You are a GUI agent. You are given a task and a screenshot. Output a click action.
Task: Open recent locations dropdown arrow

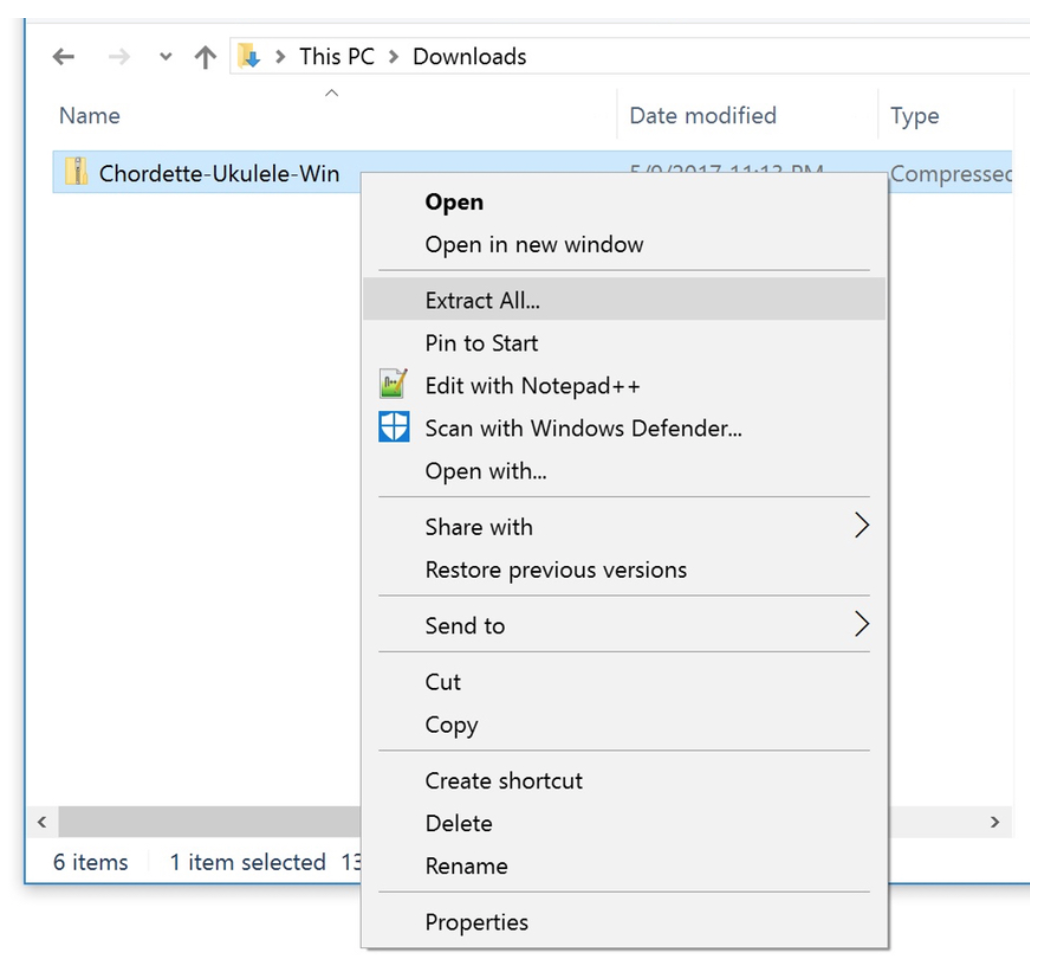pyautogui.click(x=166, y=57)
